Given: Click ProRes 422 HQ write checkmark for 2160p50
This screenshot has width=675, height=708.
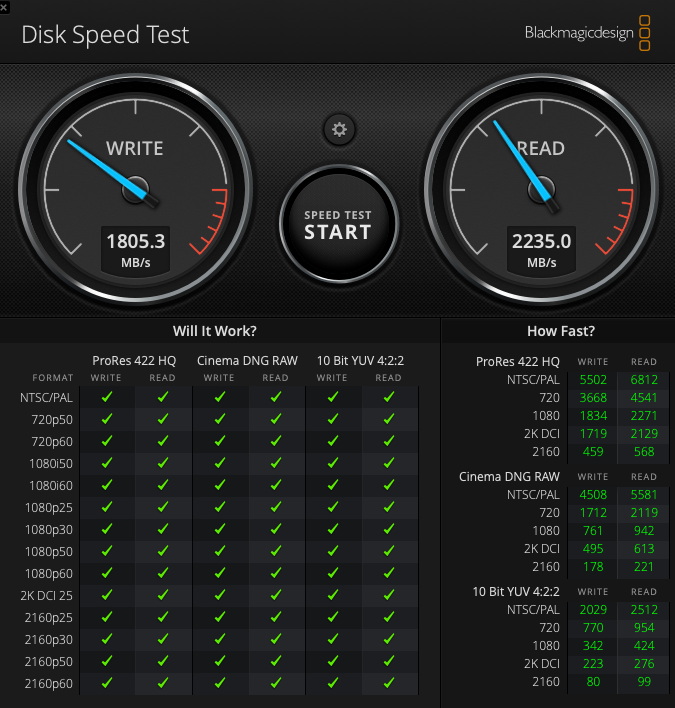Looking at the screenshot, I should (107, 661).
